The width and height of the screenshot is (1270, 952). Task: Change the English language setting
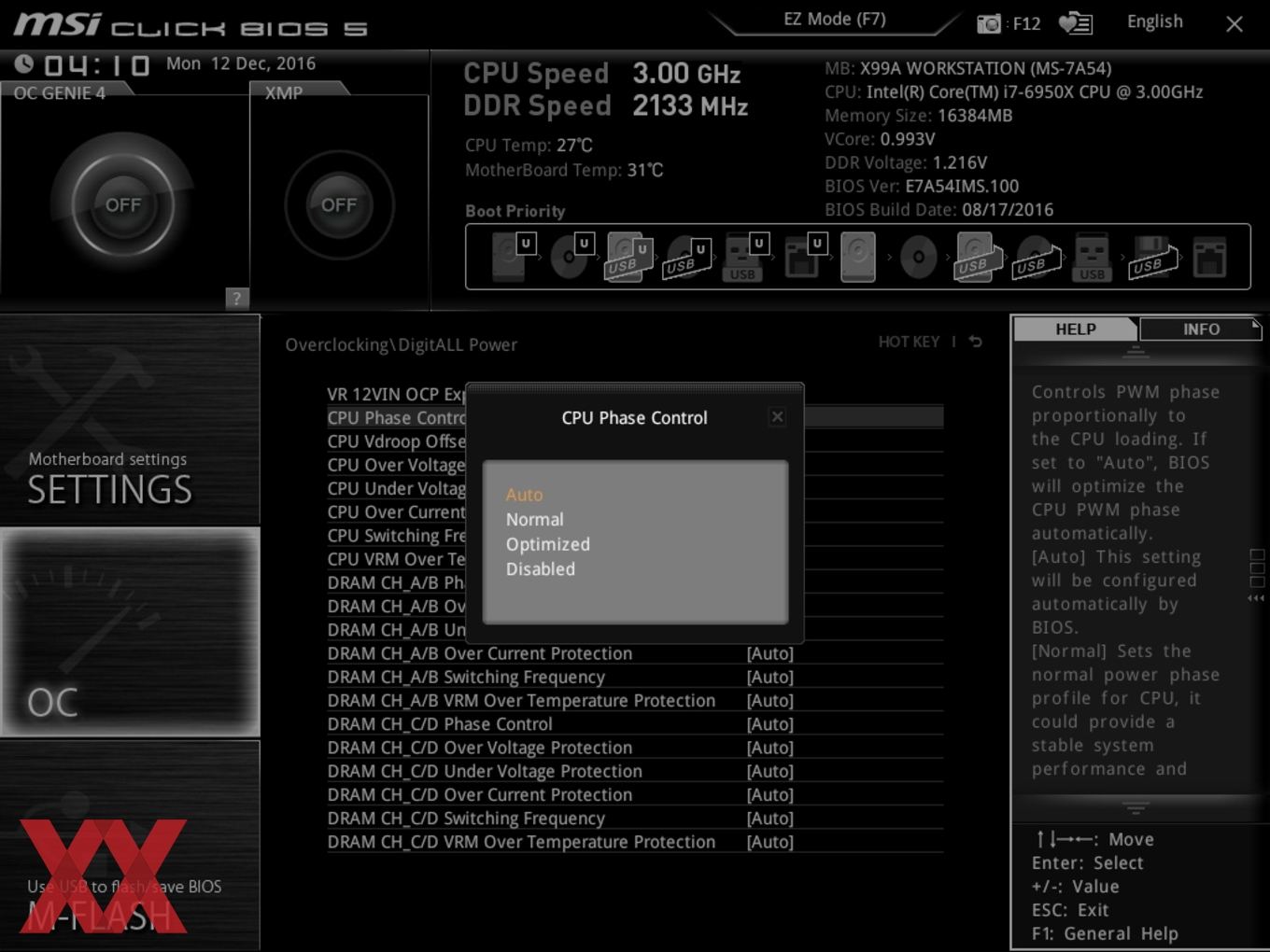tap(1154, 21)
